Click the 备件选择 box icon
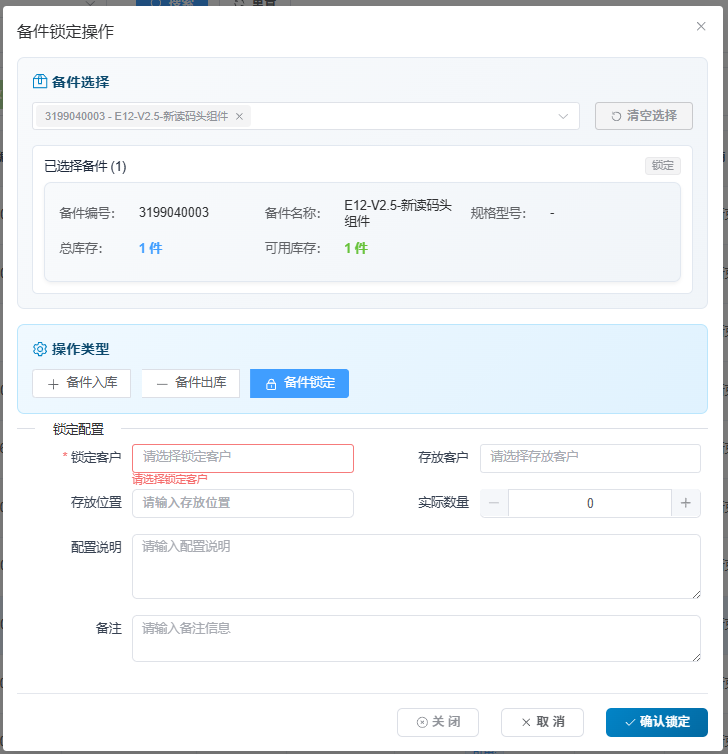The width and height of the screenshot is (728, 754). coord(40,82)
